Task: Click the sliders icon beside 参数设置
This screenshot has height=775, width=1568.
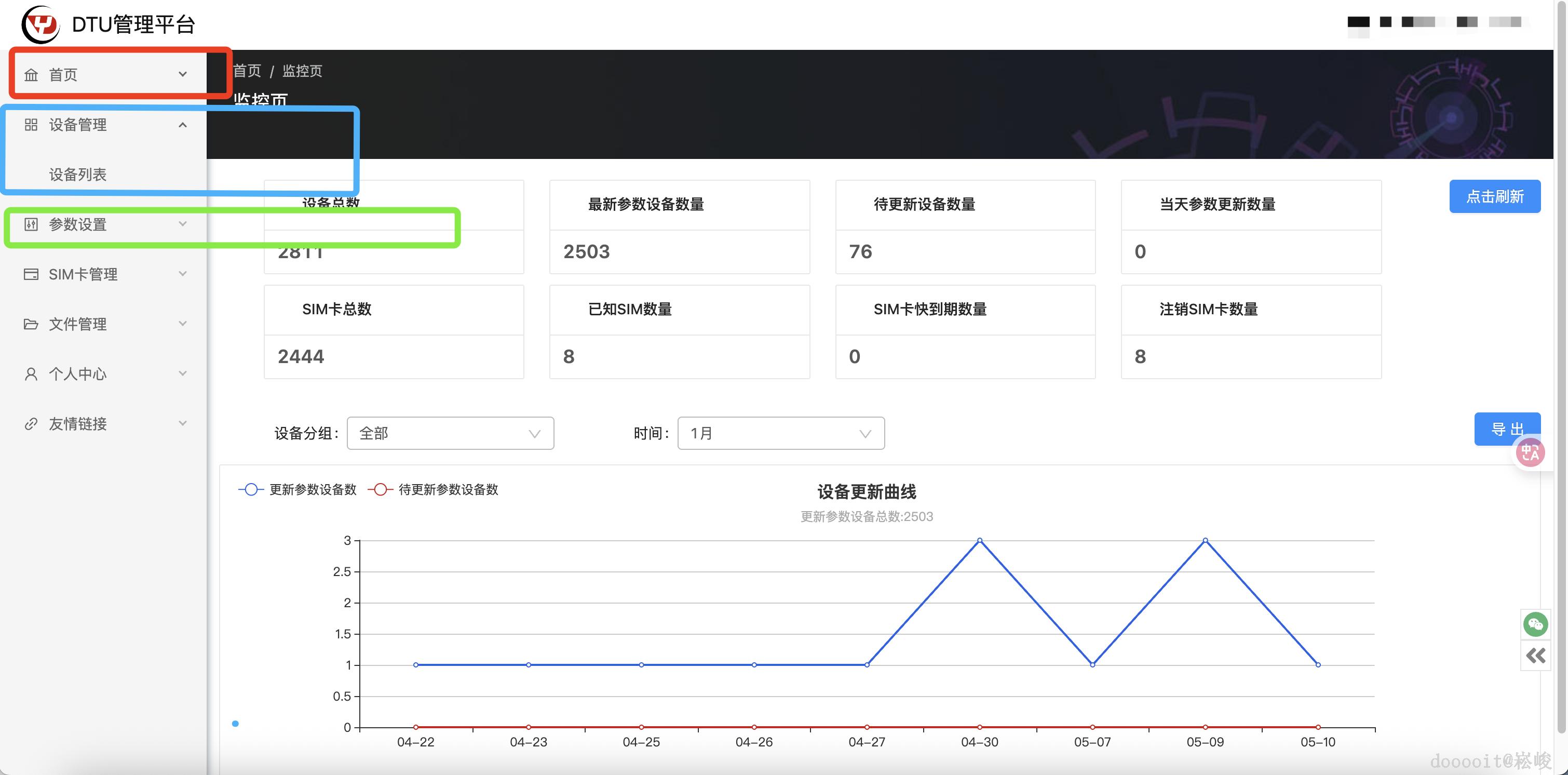Action: tap(31, 224)
